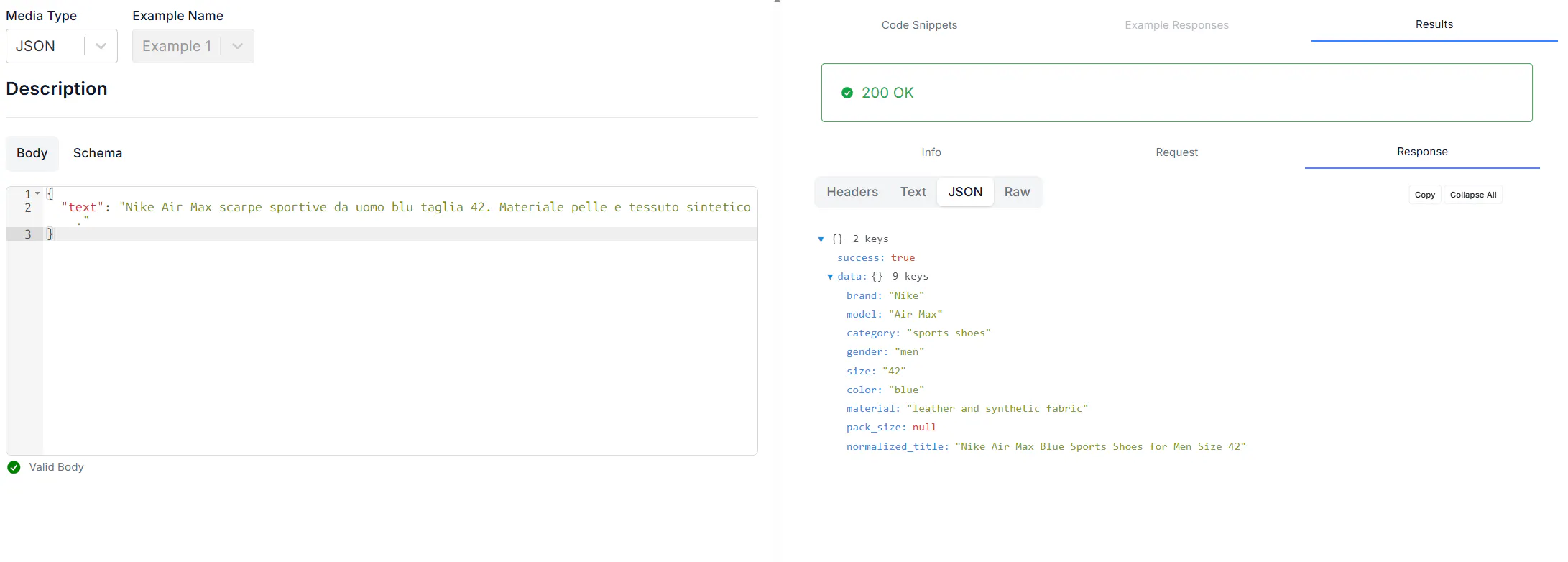Open the Info tab
Viewport: 1568px width, 562px height.
coord(931,152)
